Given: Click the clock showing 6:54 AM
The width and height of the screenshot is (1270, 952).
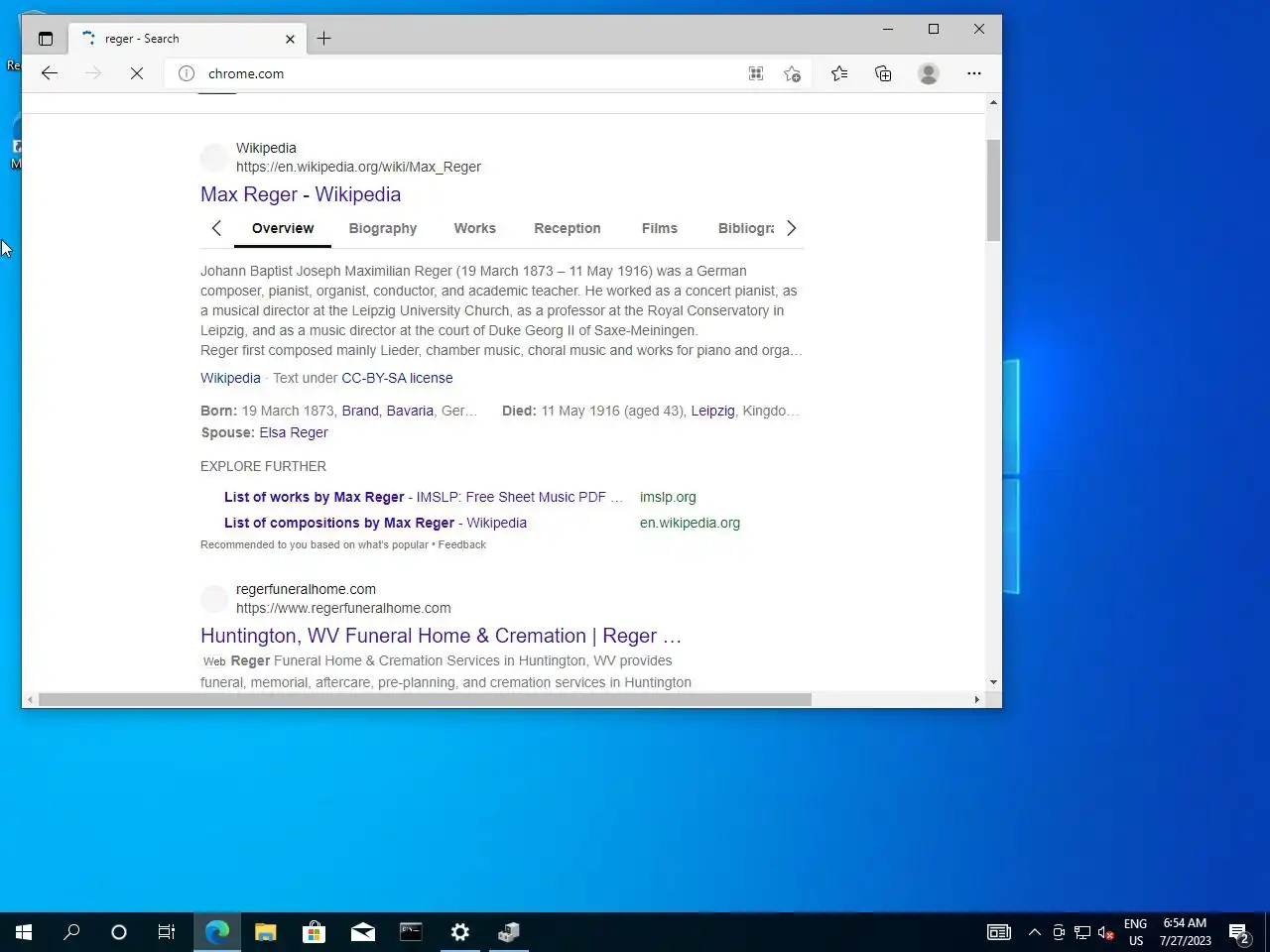Looking at the screenshot, I should coord(1185,932).
